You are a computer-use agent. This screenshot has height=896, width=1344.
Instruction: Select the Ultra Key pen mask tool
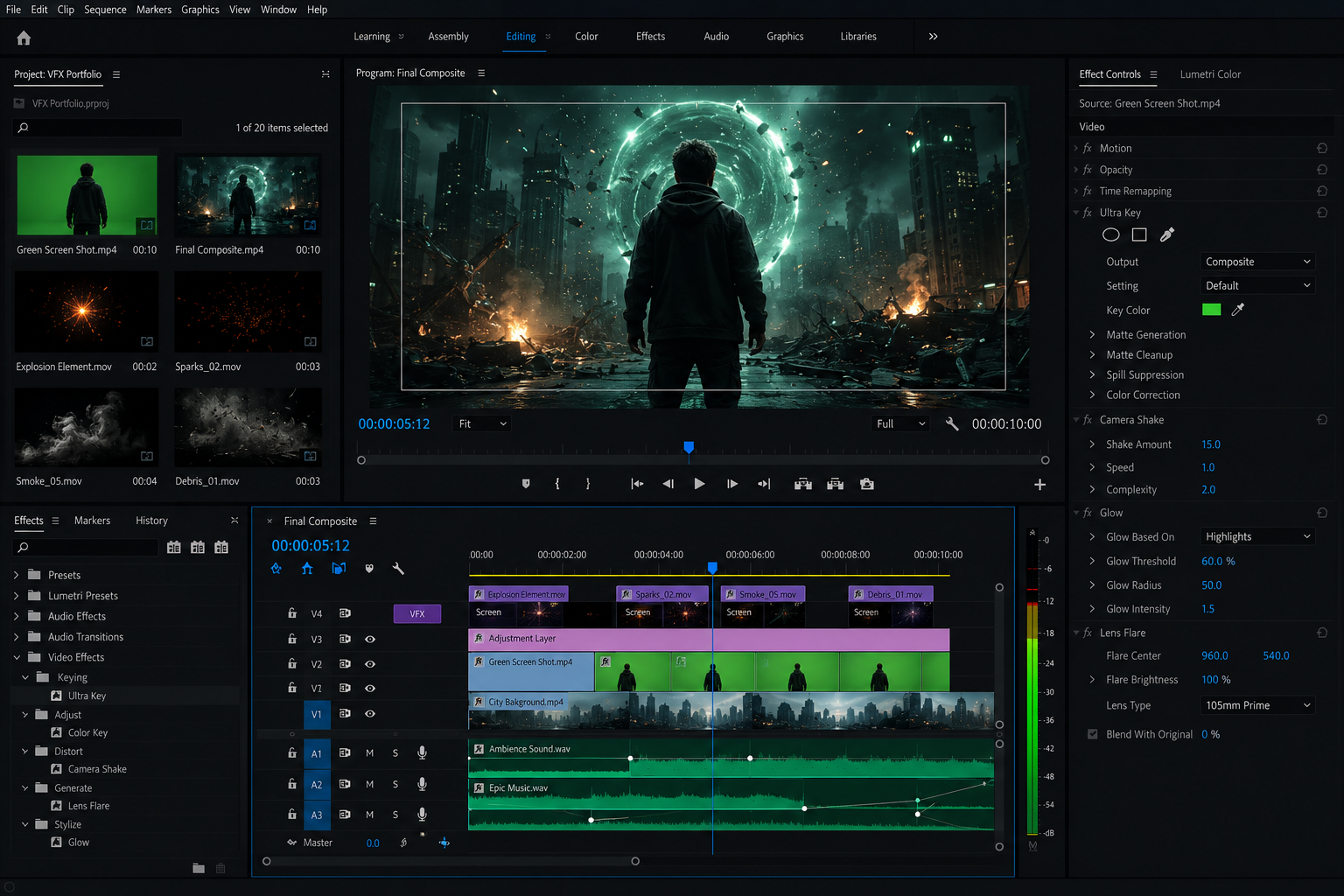1166,234
